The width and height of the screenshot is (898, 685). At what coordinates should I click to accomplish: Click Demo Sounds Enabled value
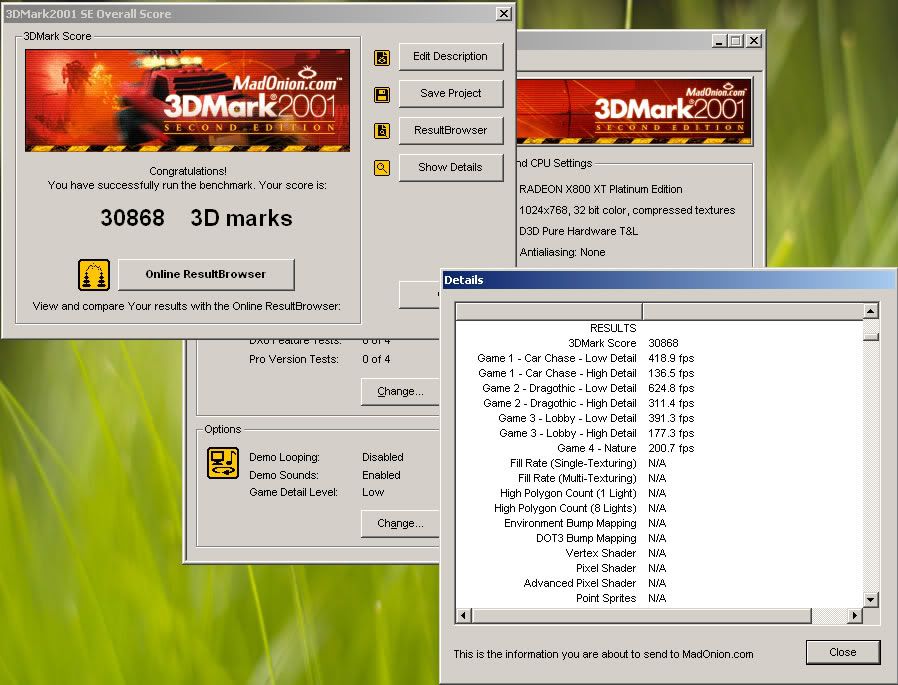coord(381,475)
